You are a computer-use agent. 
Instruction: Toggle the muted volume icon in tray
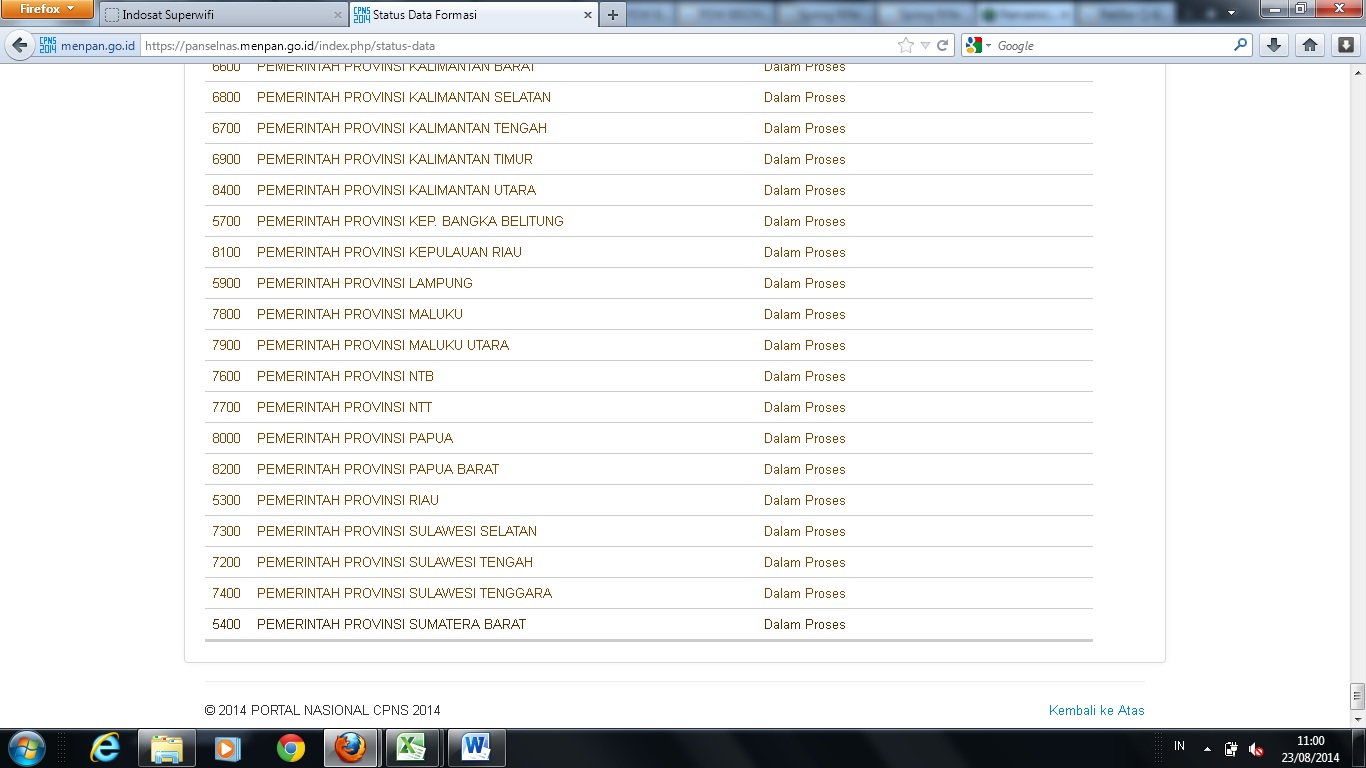point(1256,749)
